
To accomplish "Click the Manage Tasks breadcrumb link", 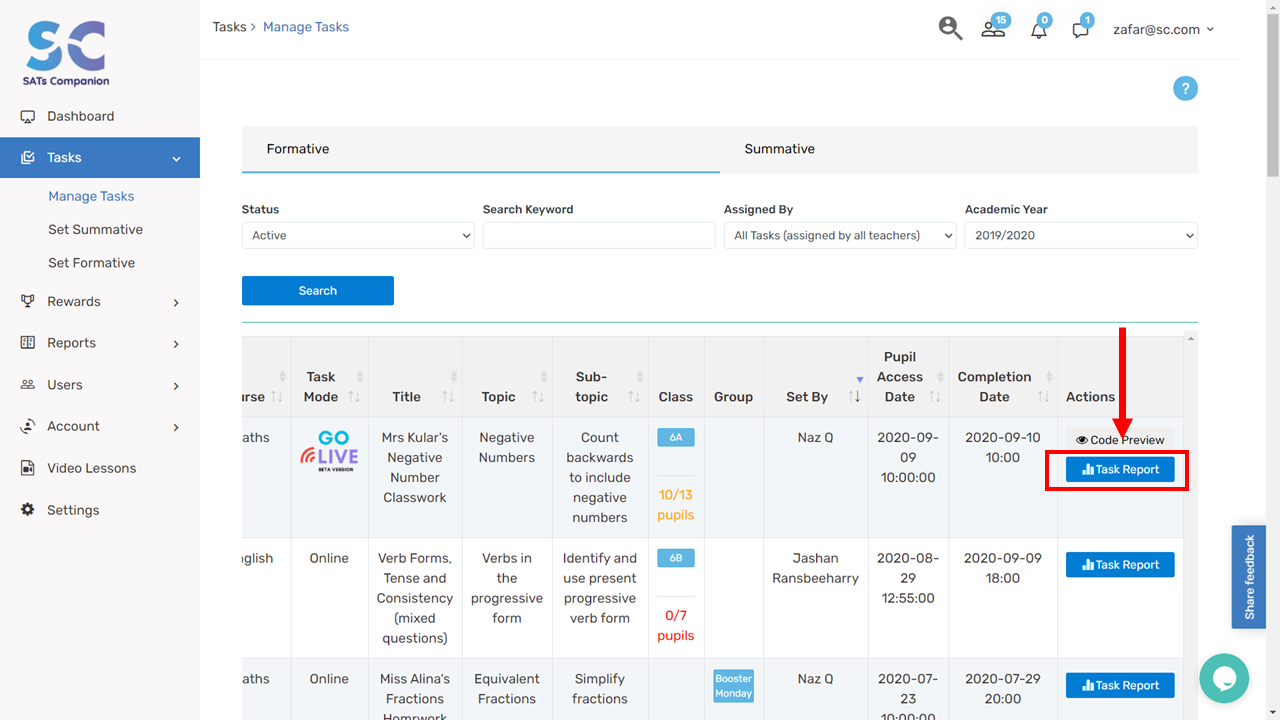I will click(306, 27).
